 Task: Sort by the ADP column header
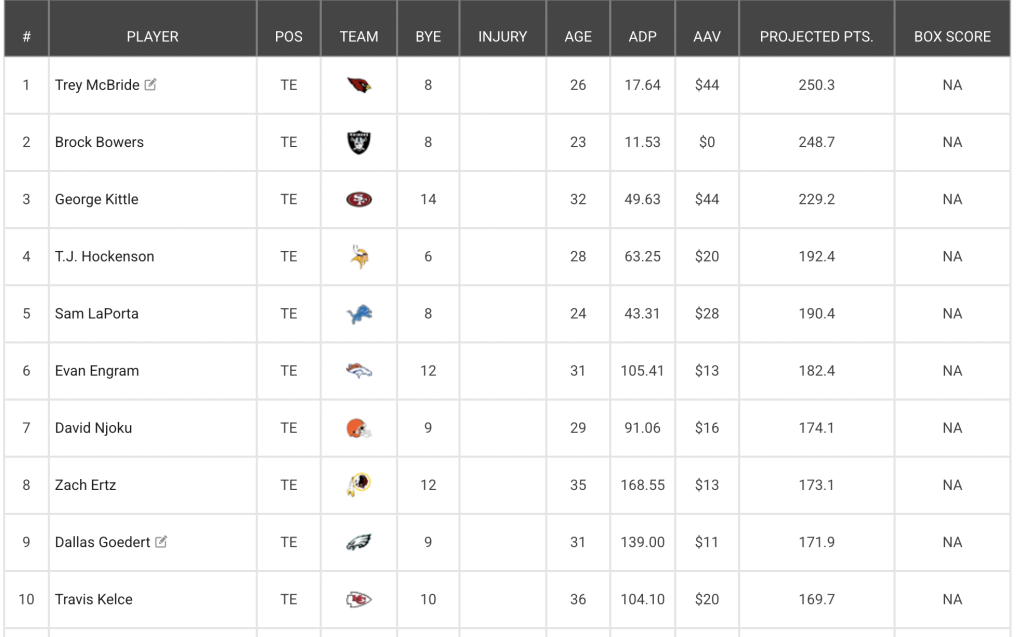click(643, 37)
